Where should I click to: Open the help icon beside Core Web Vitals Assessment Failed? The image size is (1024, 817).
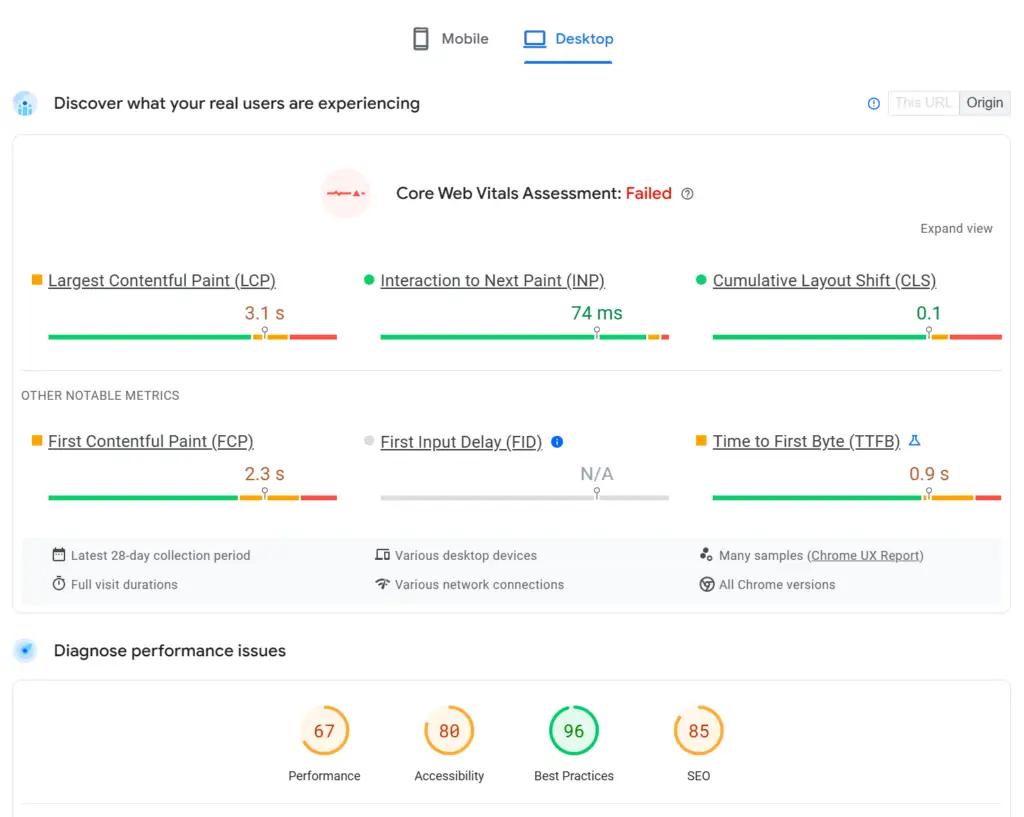(x=687, y=194)
